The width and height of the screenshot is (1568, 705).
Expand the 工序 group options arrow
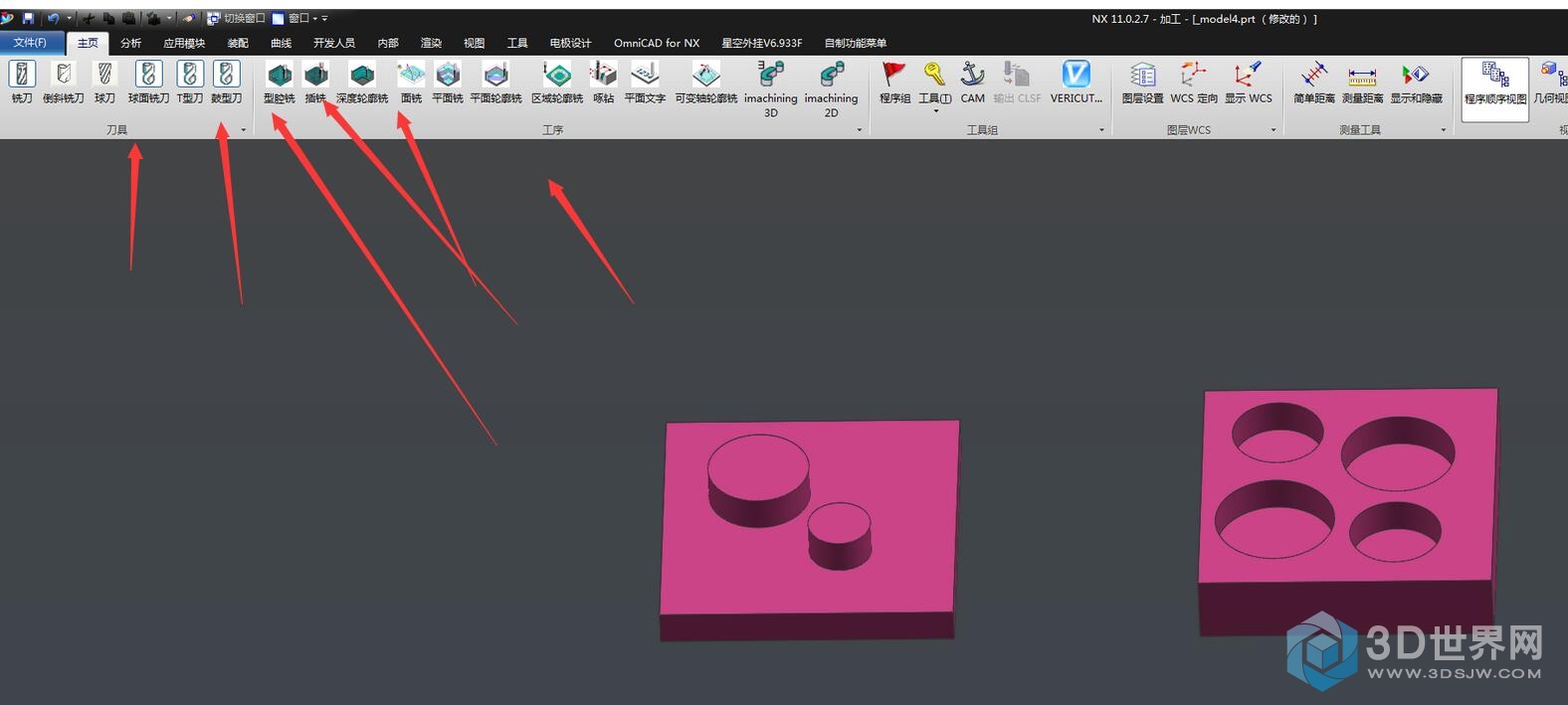tap(860, 130)
